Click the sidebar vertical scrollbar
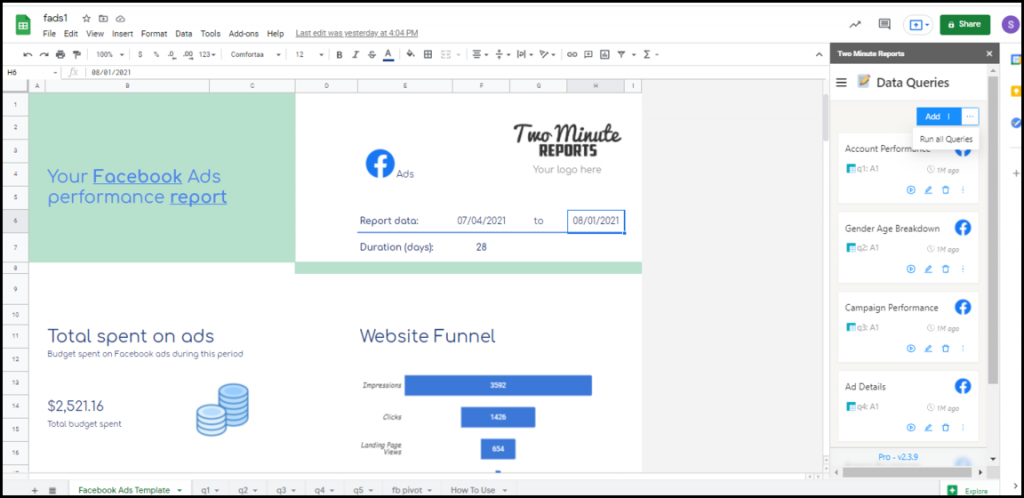 [993, 228]
